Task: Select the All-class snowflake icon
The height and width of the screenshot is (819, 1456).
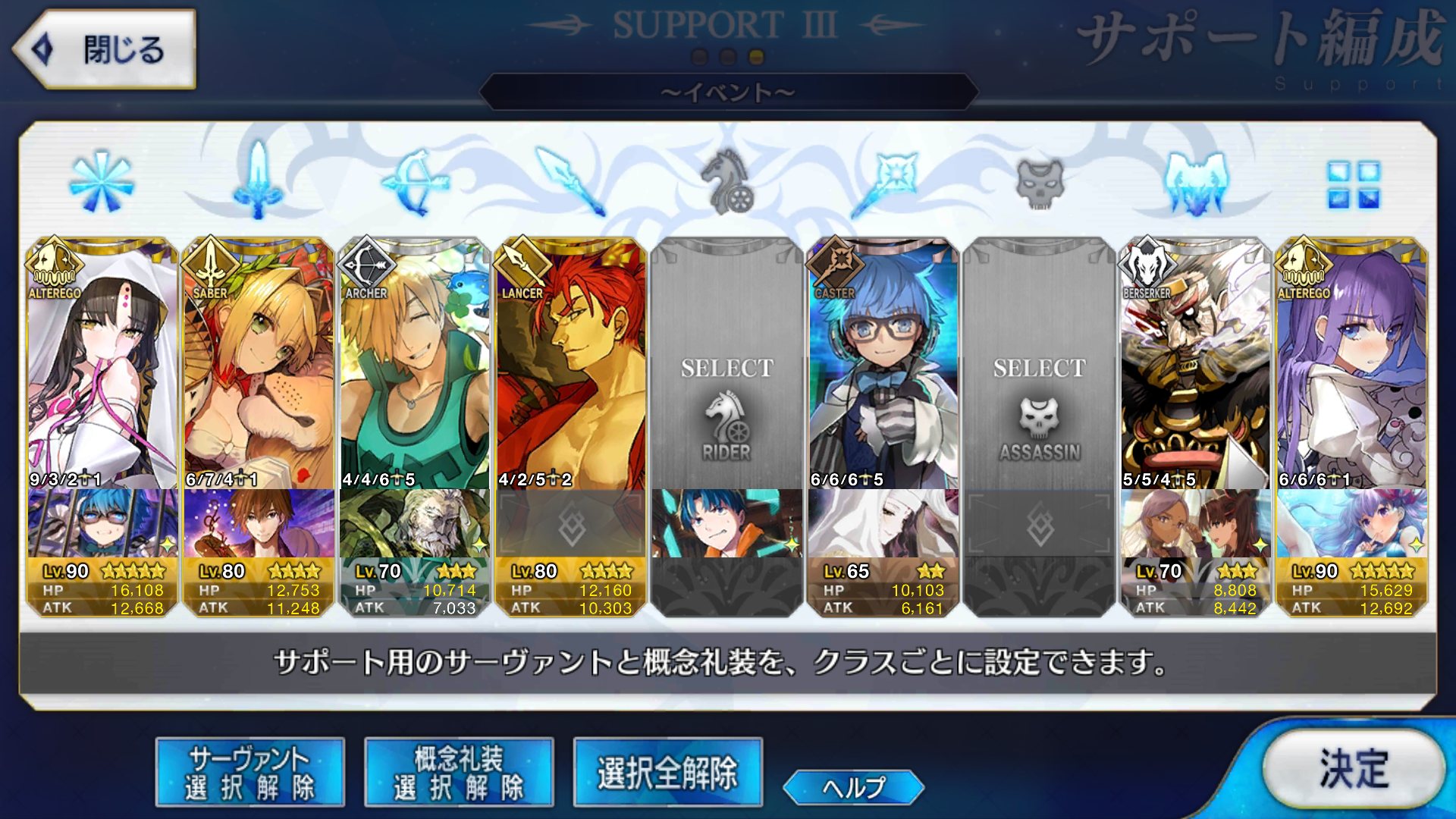Action: (101, 182)
